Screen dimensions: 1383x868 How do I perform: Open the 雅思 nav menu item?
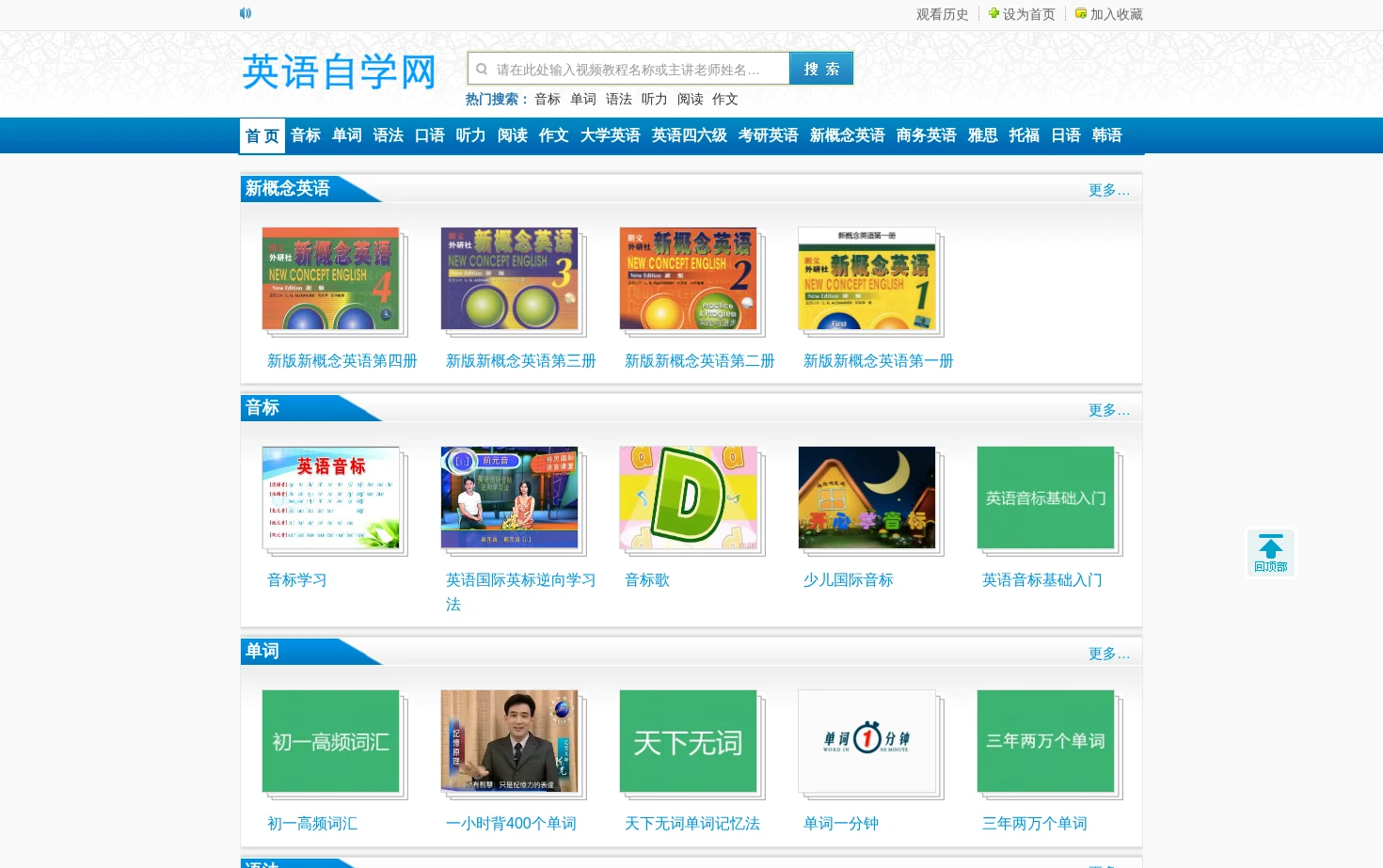coord(983,135)
